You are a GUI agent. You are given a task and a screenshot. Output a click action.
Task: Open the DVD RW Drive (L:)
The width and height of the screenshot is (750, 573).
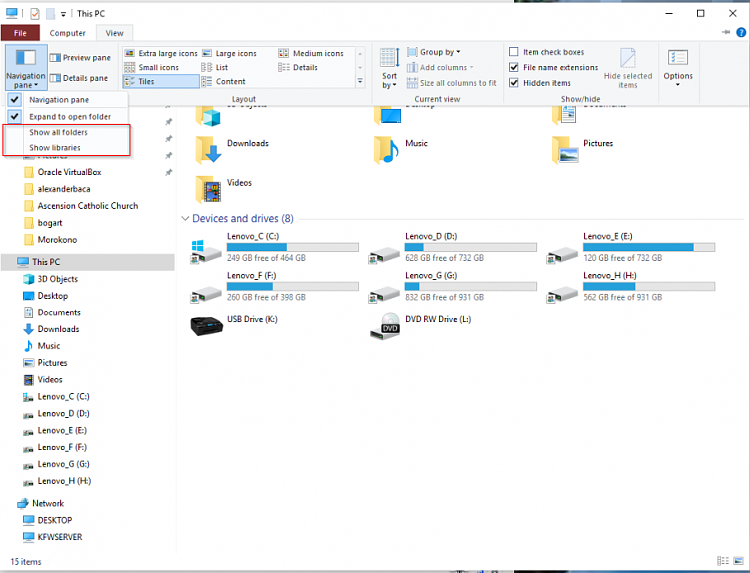point(421,326)
